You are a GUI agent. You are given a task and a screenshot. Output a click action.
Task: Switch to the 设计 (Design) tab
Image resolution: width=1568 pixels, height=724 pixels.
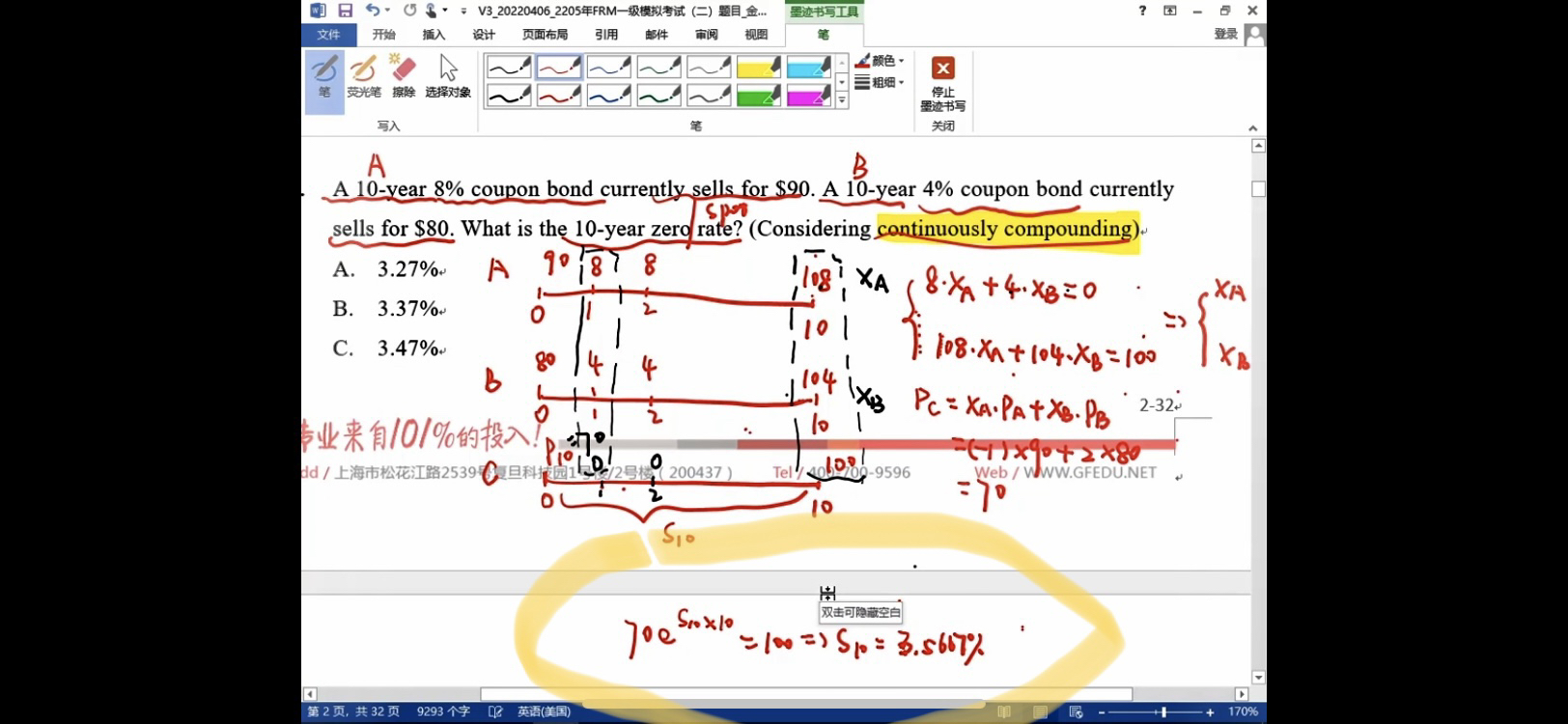coord(484,35)
